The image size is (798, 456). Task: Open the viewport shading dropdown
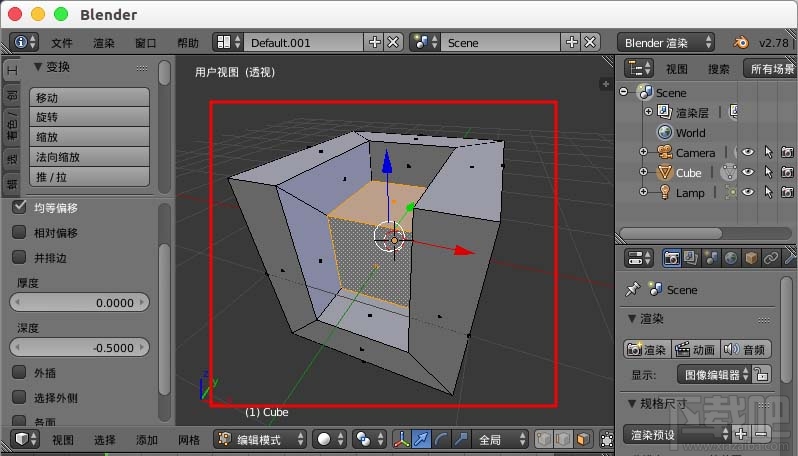pyautogui.click(x=329, y=439)
